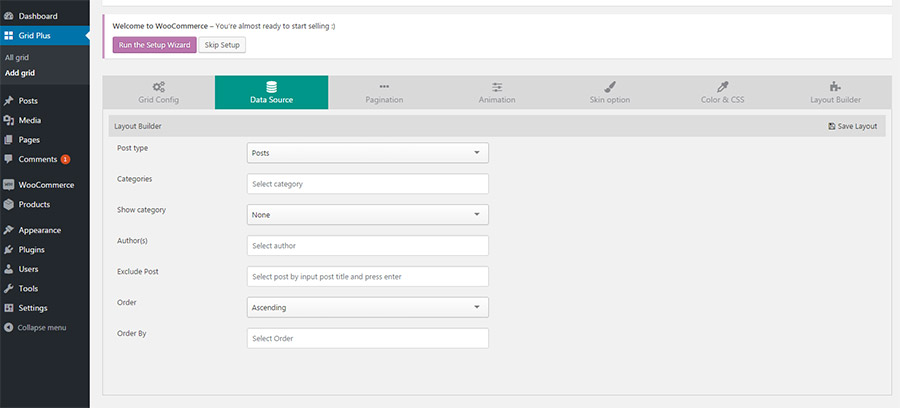Click the Save Layout disk icon
This screenshot has height=408, width=900.
tap(832, 127)
